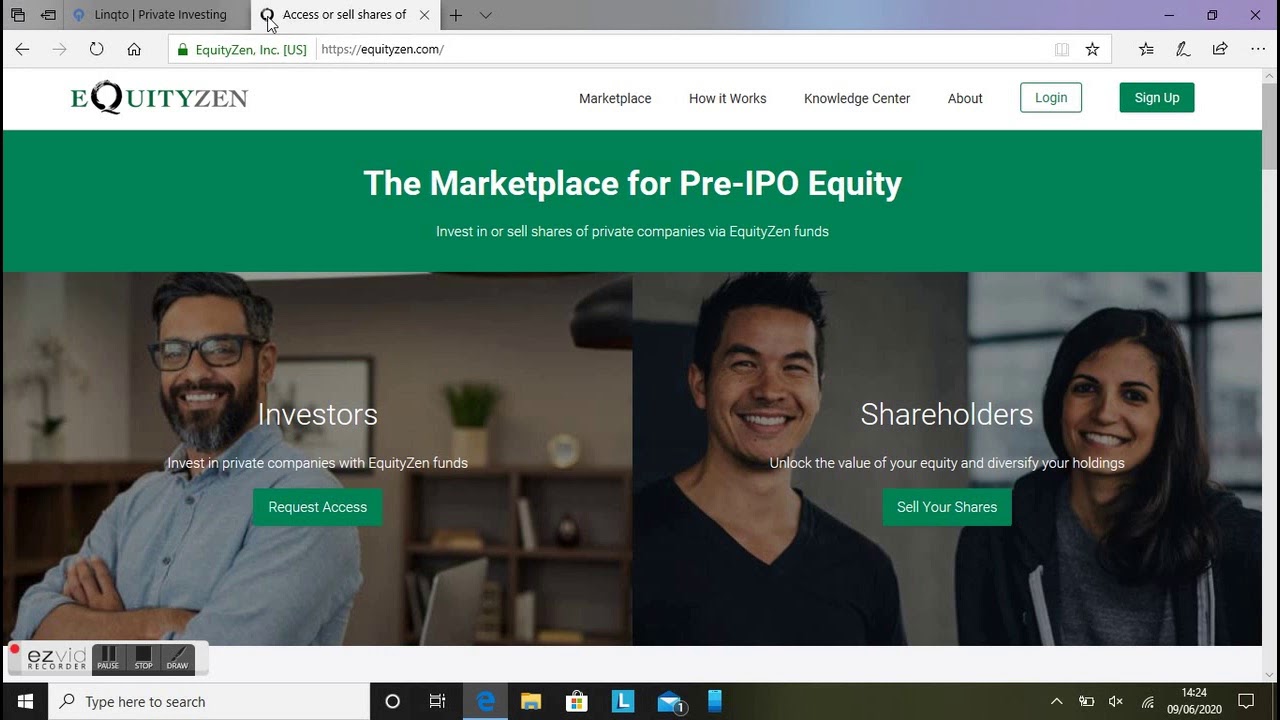Click the equityzen.com address bar
This screenshot has height=720, width=1280.
point(680,49)
